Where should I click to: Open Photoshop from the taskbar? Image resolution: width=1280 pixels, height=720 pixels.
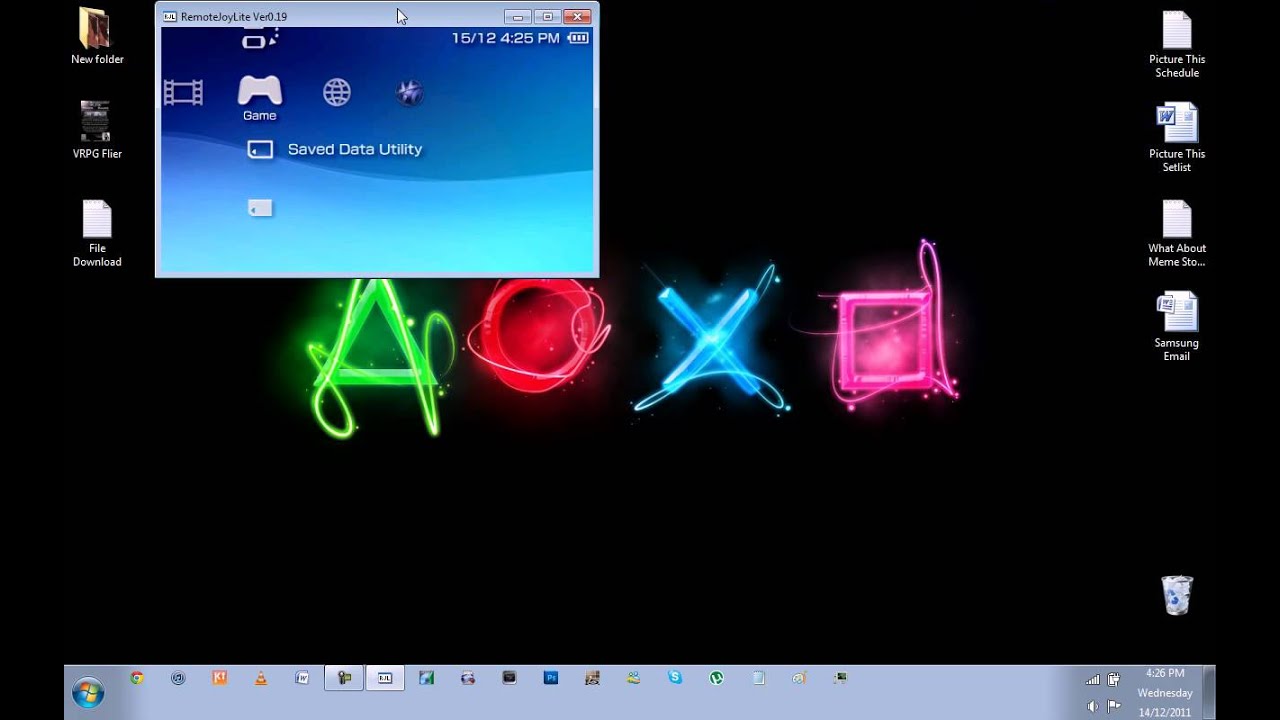551,678
